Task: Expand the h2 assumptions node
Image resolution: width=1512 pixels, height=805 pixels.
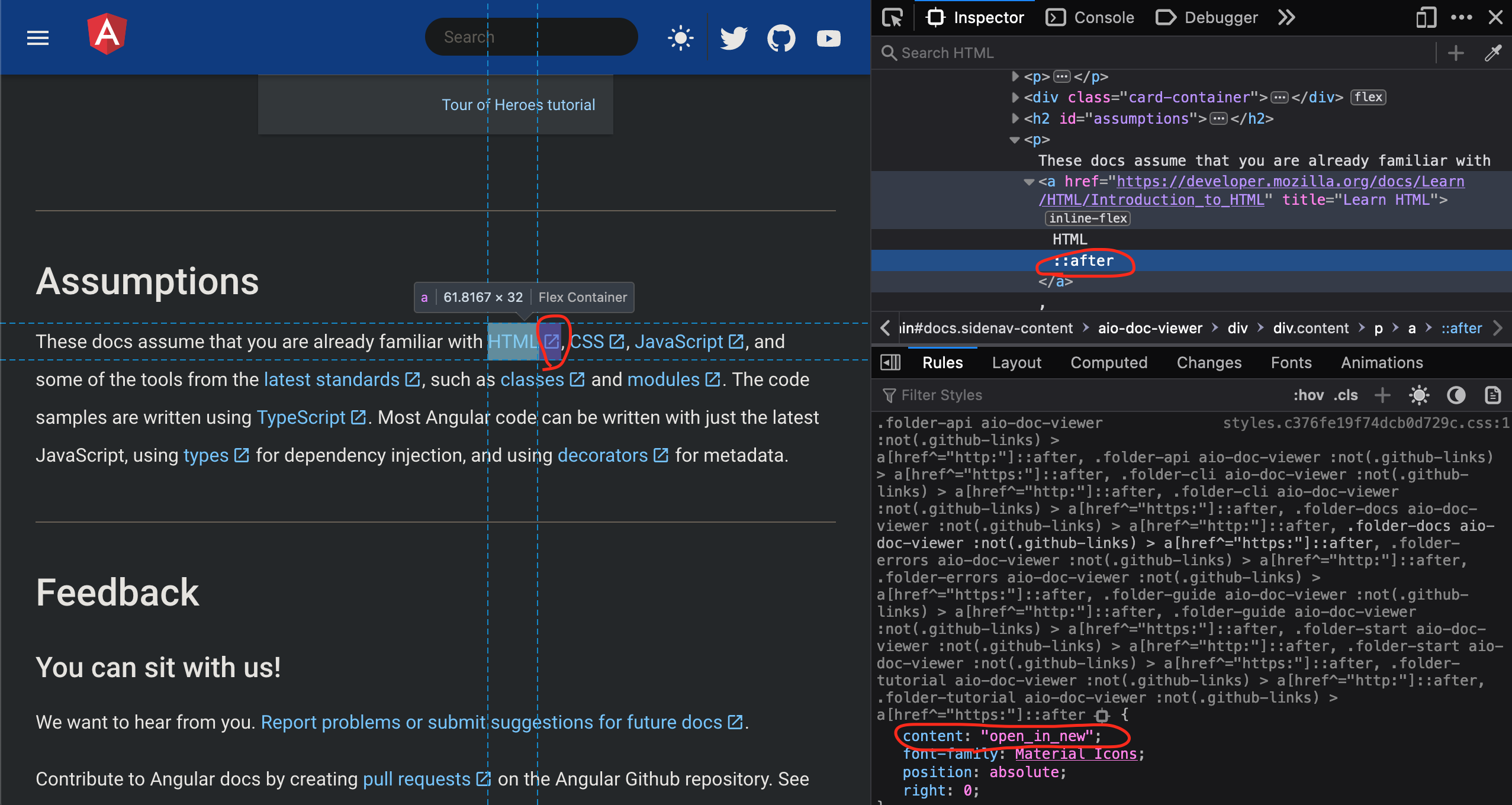Action: click(x=1015, y=118)
